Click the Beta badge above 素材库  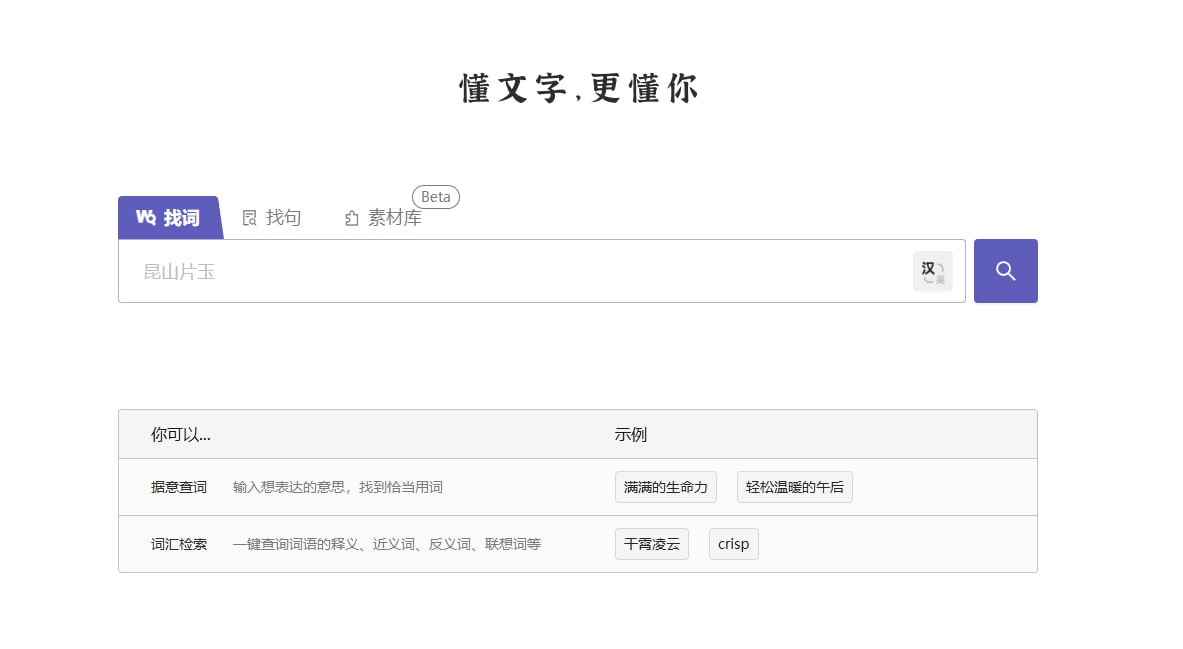pos(435,197)
